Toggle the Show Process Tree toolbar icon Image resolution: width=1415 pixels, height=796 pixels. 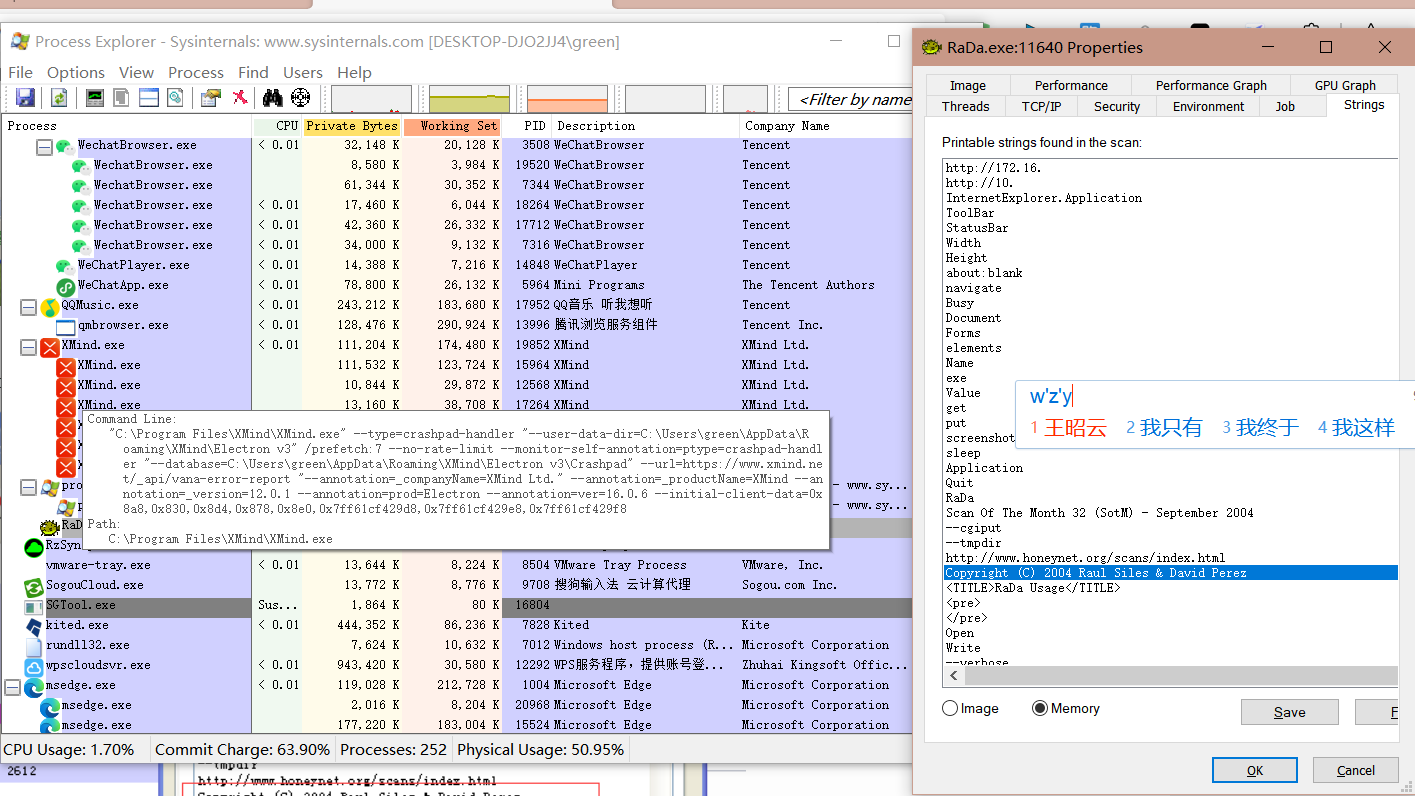point(121,97)
